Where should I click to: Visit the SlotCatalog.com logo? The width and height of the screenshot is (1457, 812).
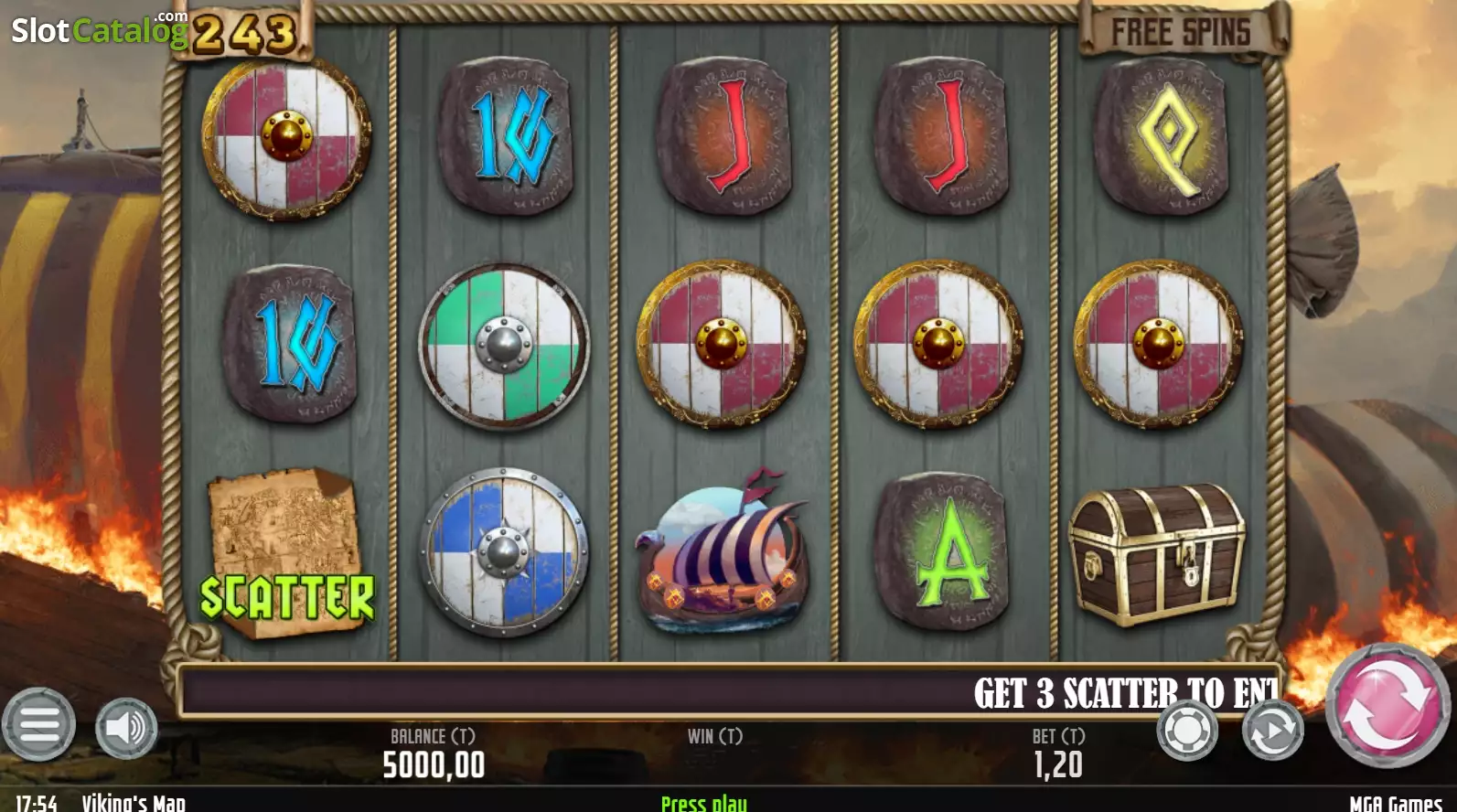99,28
